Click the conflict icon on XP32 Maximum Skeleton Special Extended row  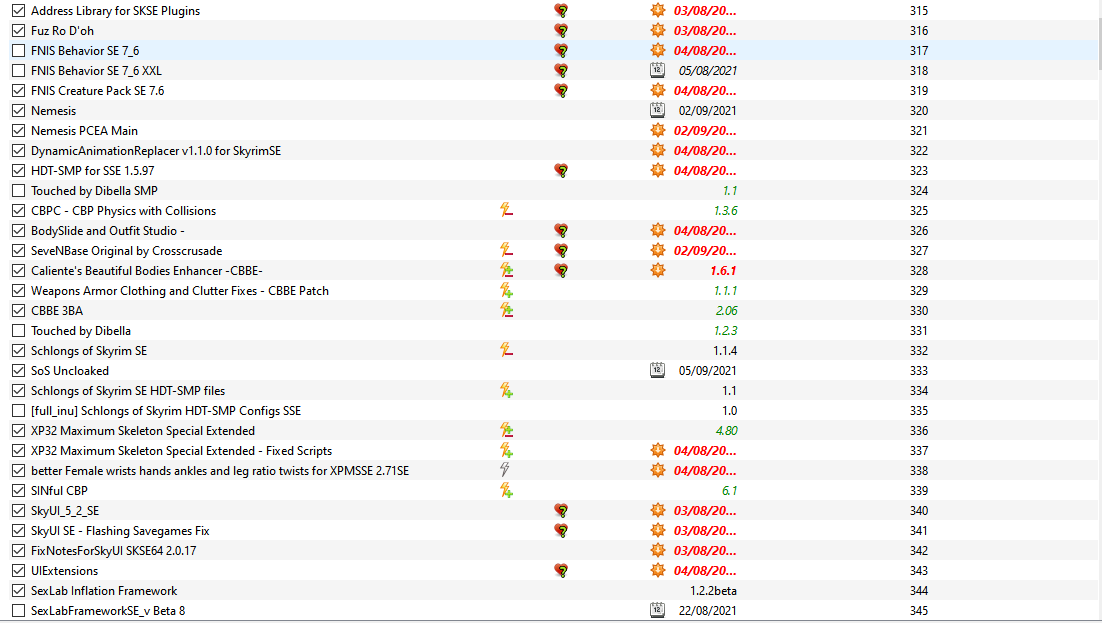point(506,430)
